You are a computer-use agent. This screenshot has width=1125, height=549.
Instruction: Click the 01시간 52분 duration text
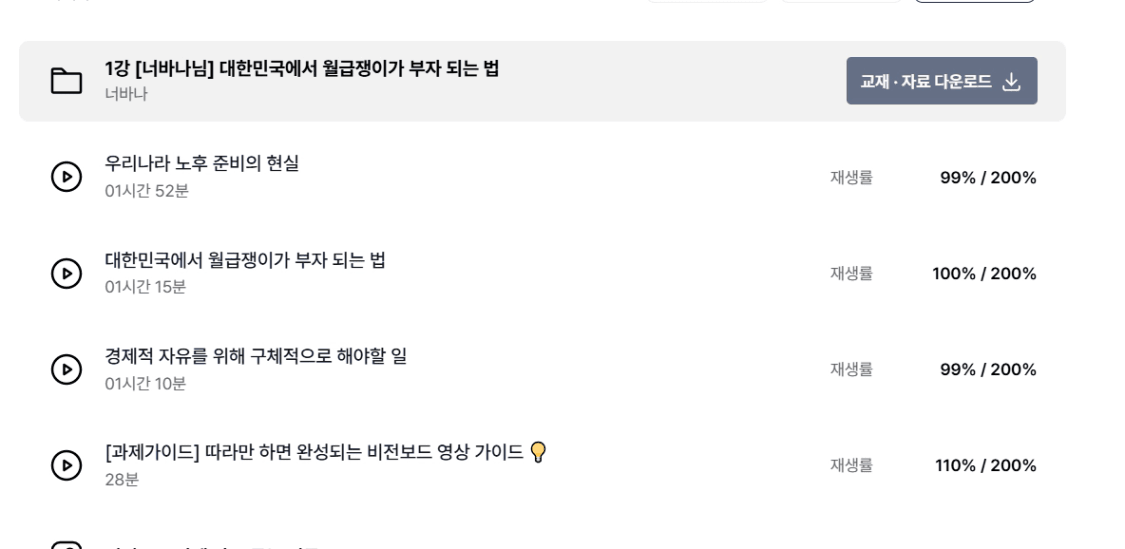click(146, 191)
